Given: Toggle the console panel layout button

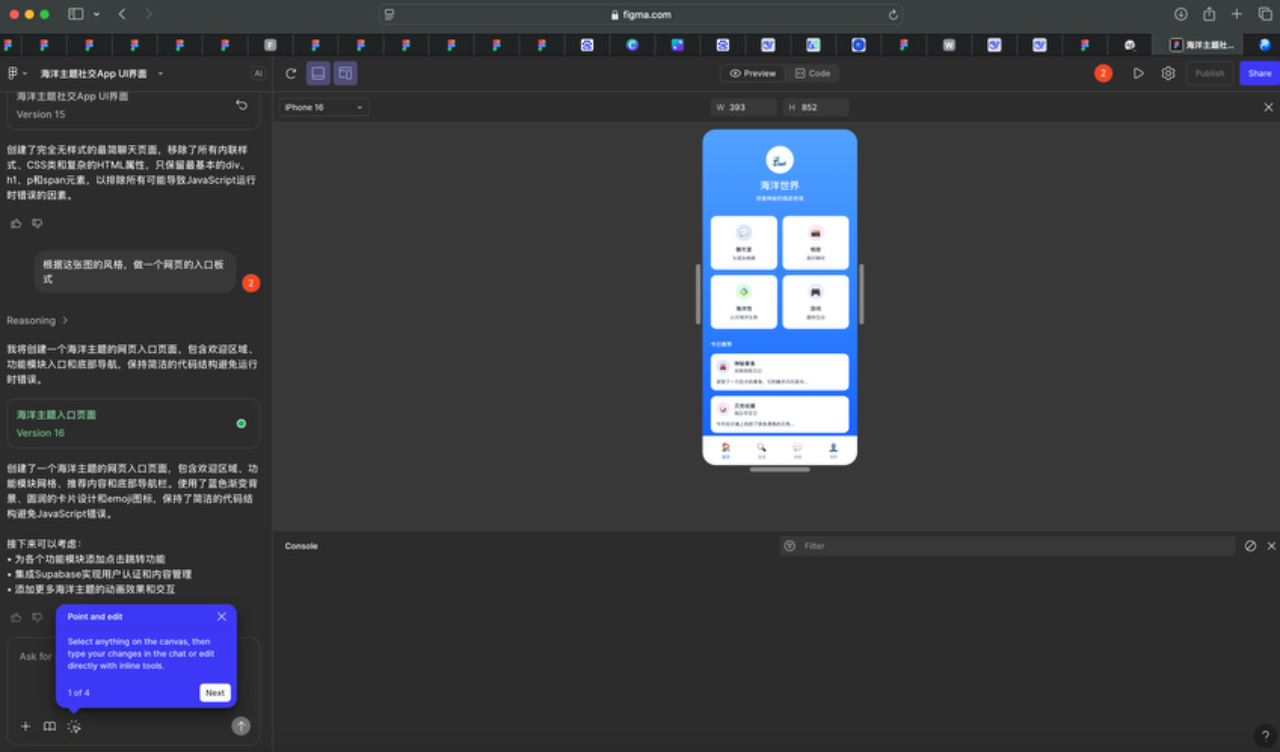Looking at the screenshot, I should (x=318, y=73).
